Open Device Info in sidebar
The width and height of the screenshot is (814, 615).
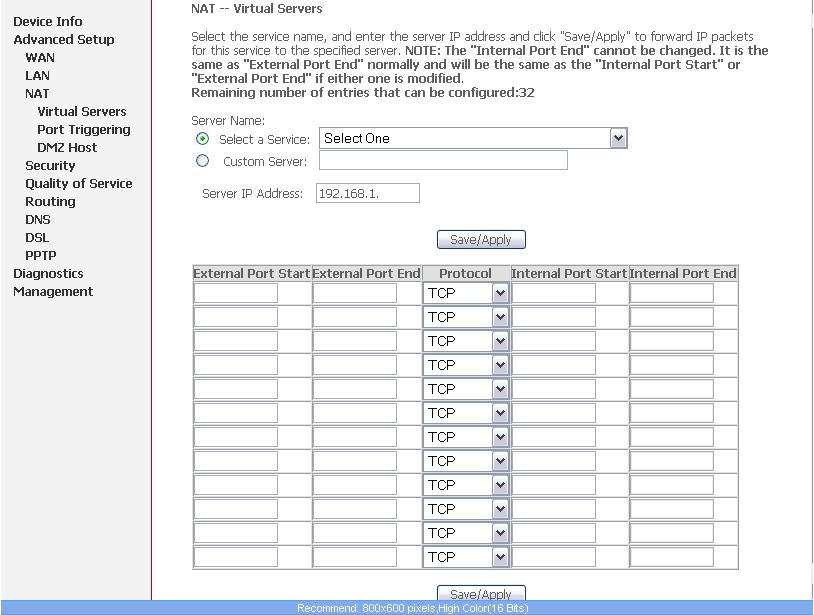click(x=48, y=21)
